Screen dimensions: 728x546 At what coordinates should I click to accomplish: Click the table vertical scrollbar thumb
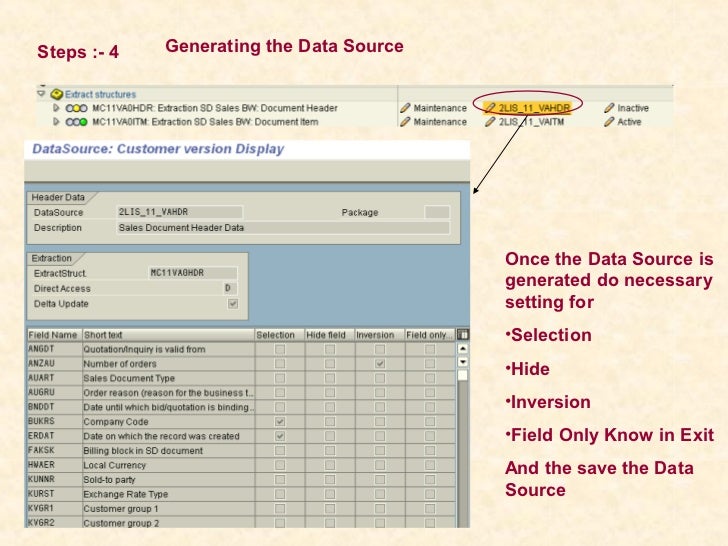click(463, 376)
